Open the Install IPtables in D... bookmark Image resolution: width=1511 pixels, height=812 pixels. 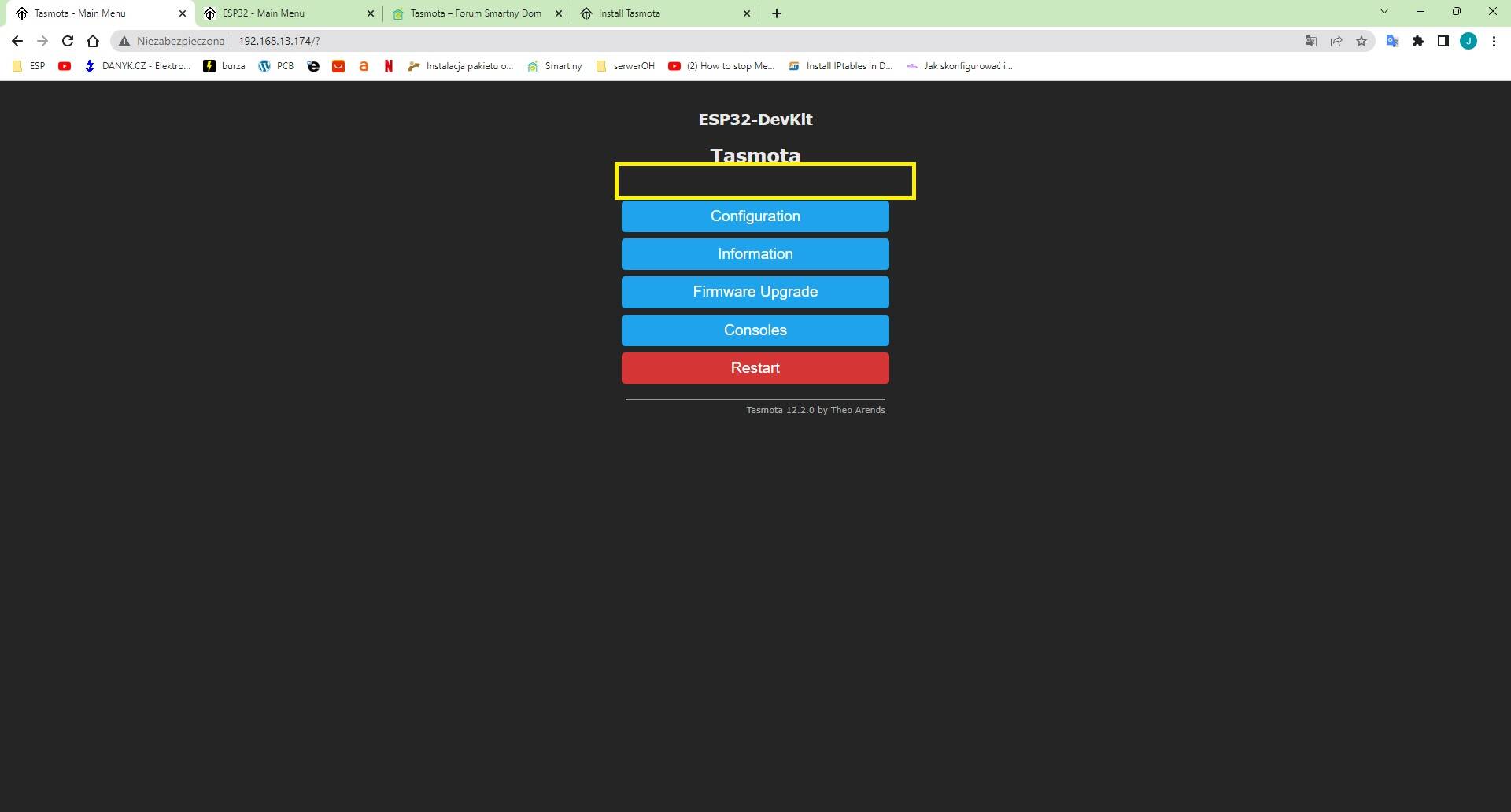click(x=840, y=66)
